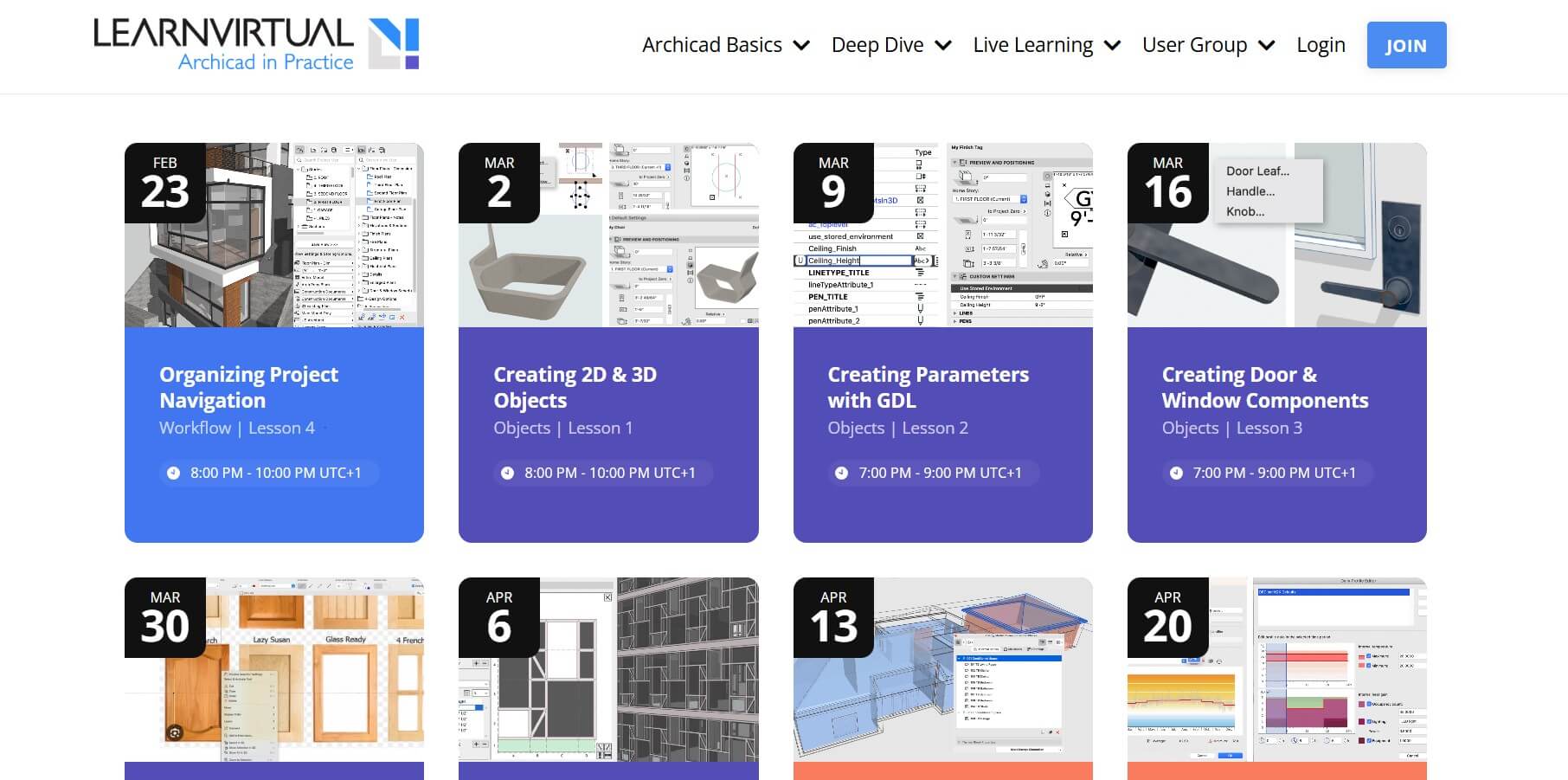Click the clock icon on Objects Lesson 1
The height and width of the screenshot is (780, 1568).
coord(507,473)
